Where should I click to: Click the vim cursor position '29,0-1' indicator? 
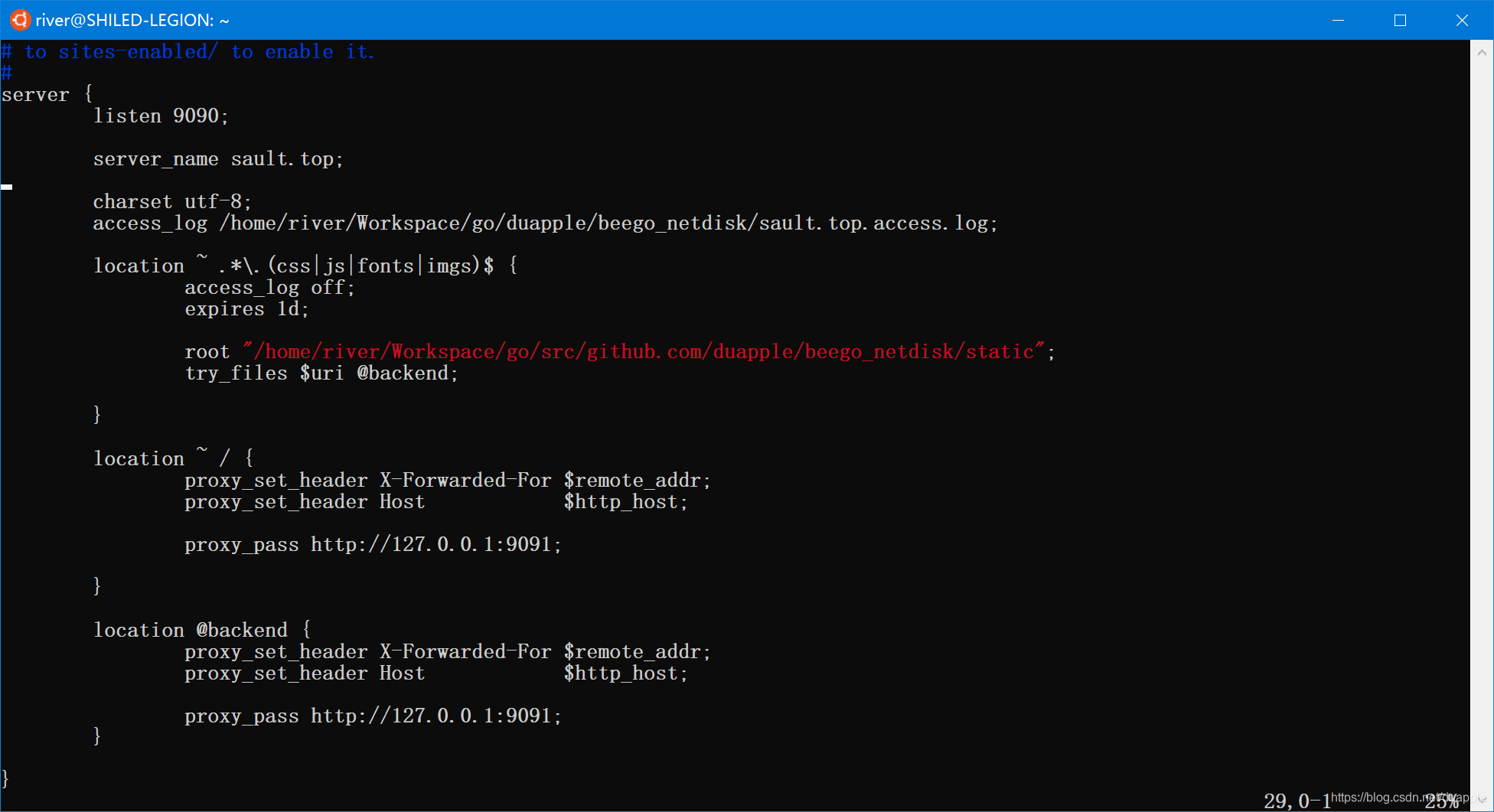point(1297,801)
